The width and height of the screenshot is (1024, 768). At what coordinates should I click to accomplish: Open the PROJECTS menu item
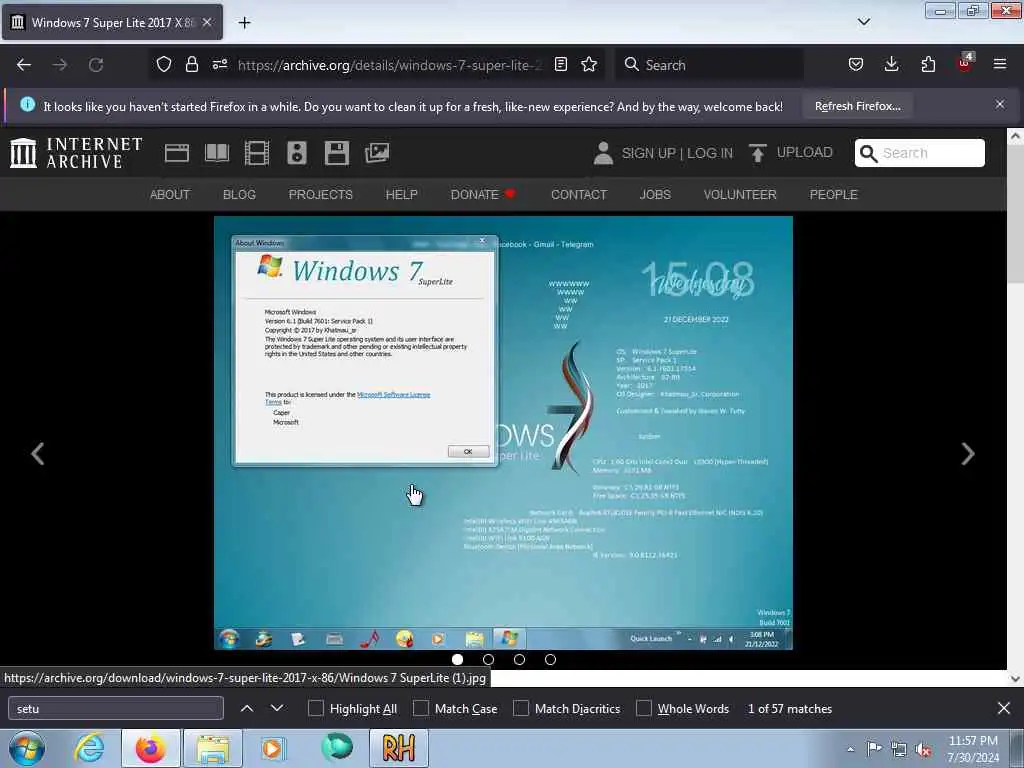(321, 195)
